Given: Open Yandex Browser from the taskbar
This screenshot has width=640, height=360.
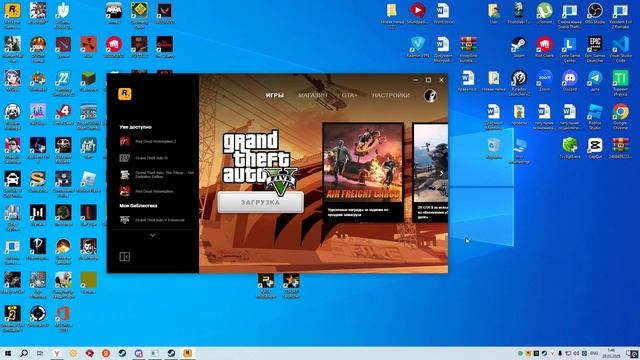Looking at the screenshot, I should point(57,353).
